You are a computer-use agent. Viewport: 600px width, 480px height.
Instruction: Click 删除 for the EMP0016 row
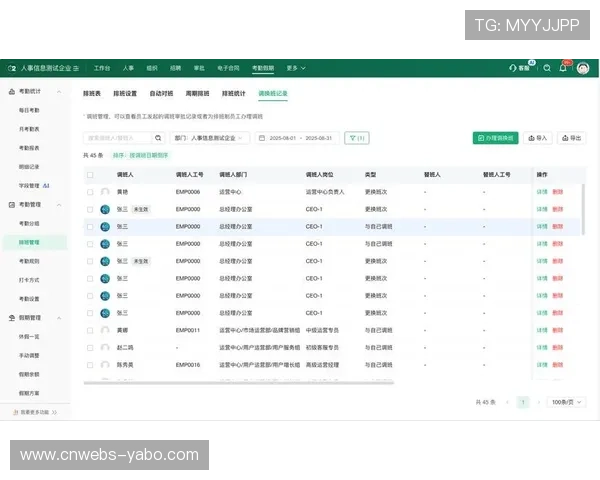coord(558,365)
